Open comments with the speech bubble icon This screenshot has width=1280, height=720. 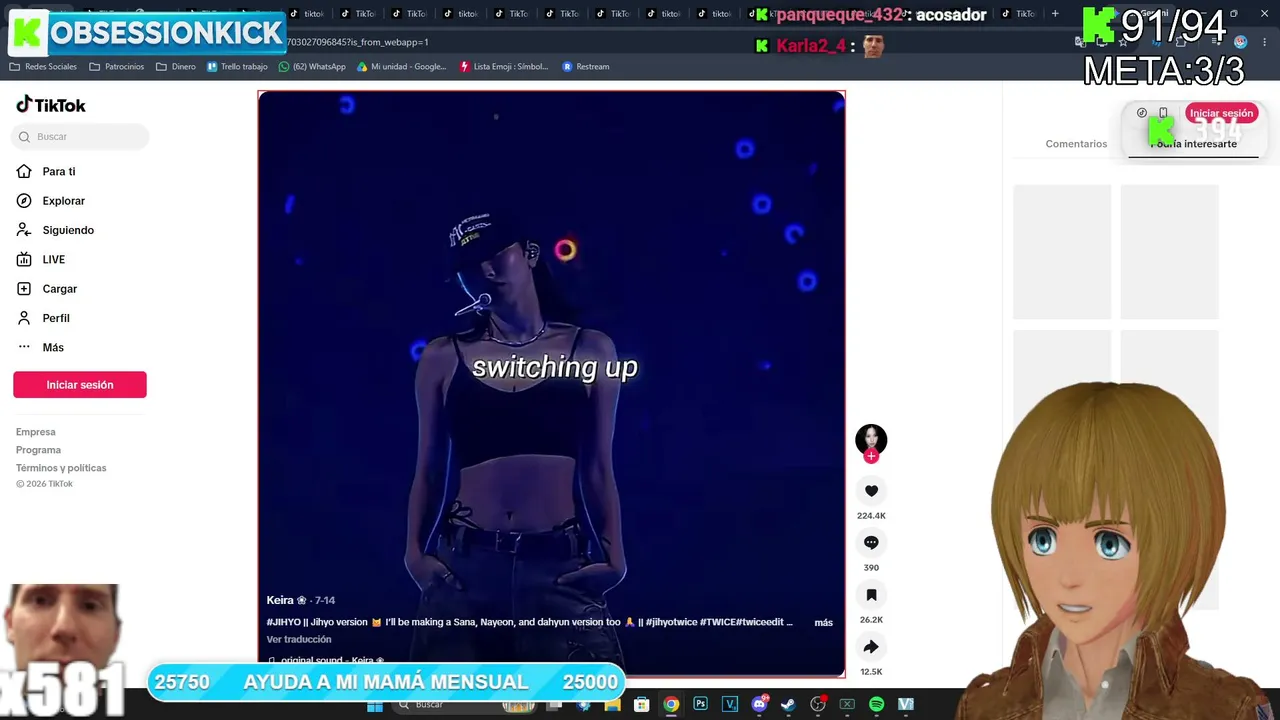pos(871,543)
